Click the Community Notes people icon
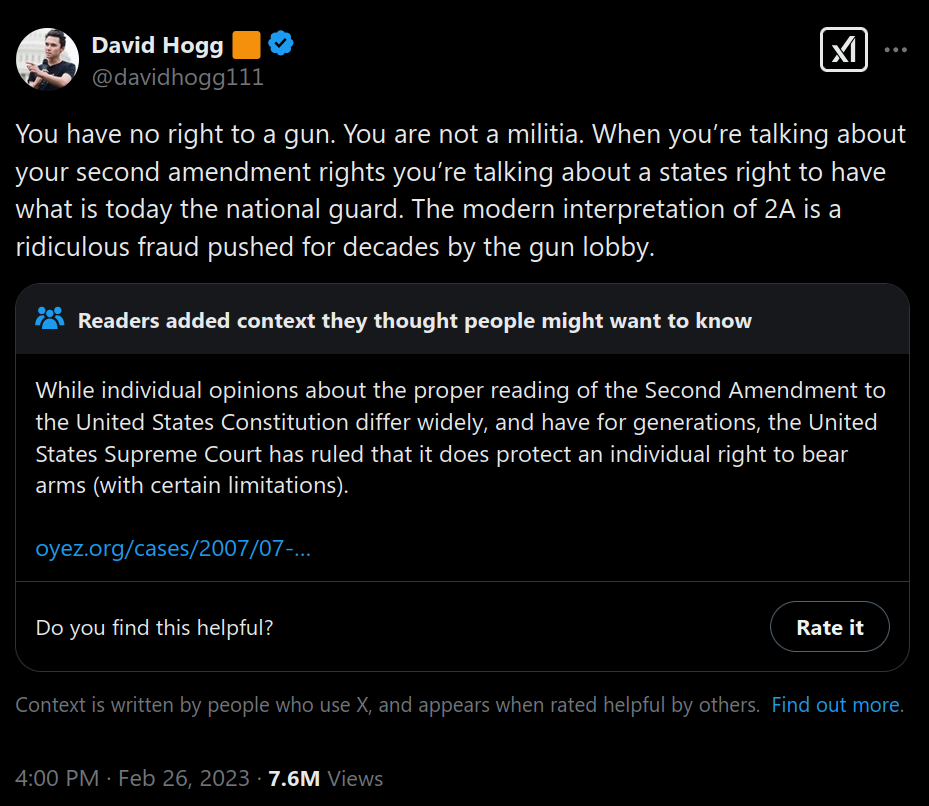The height and width of the screenshot is (806, 929). click(49, 320)
